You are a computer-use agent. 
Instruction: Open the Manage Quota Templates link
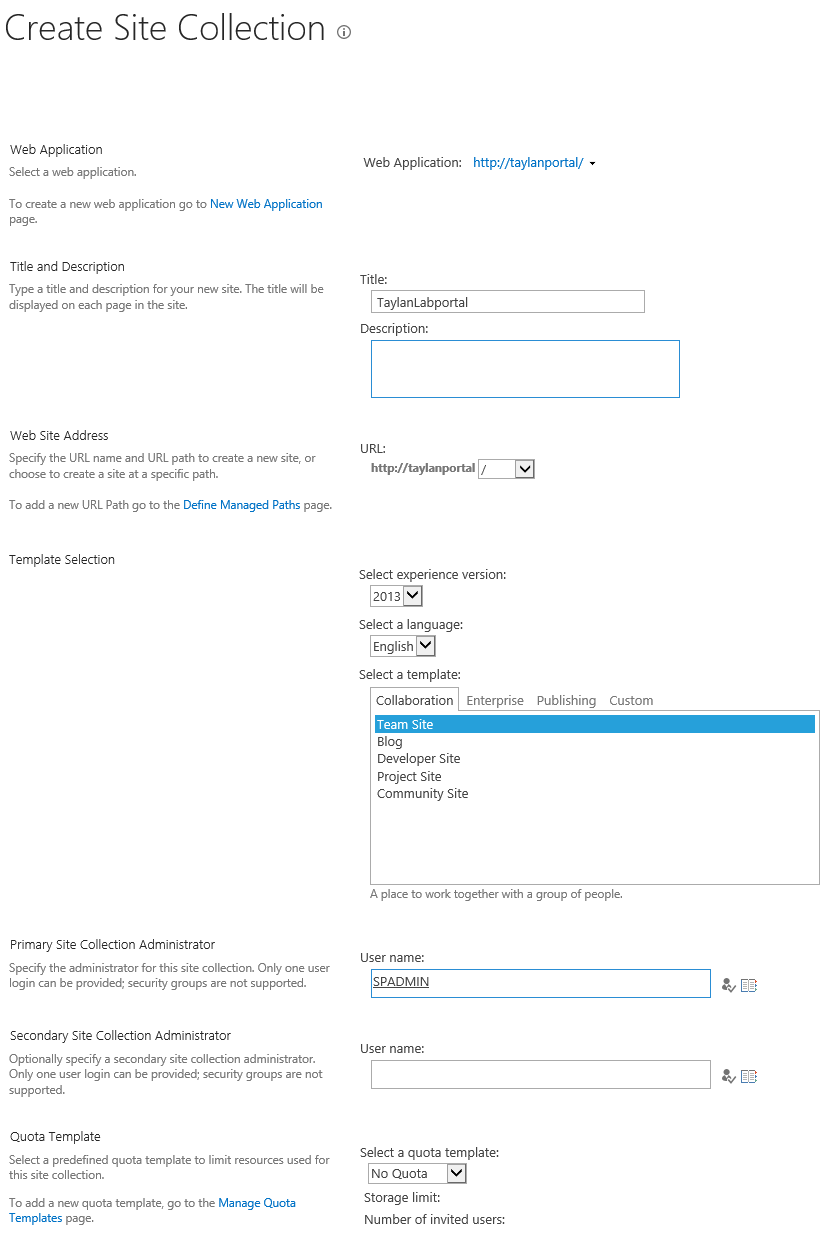click(x=152, y=1210)
